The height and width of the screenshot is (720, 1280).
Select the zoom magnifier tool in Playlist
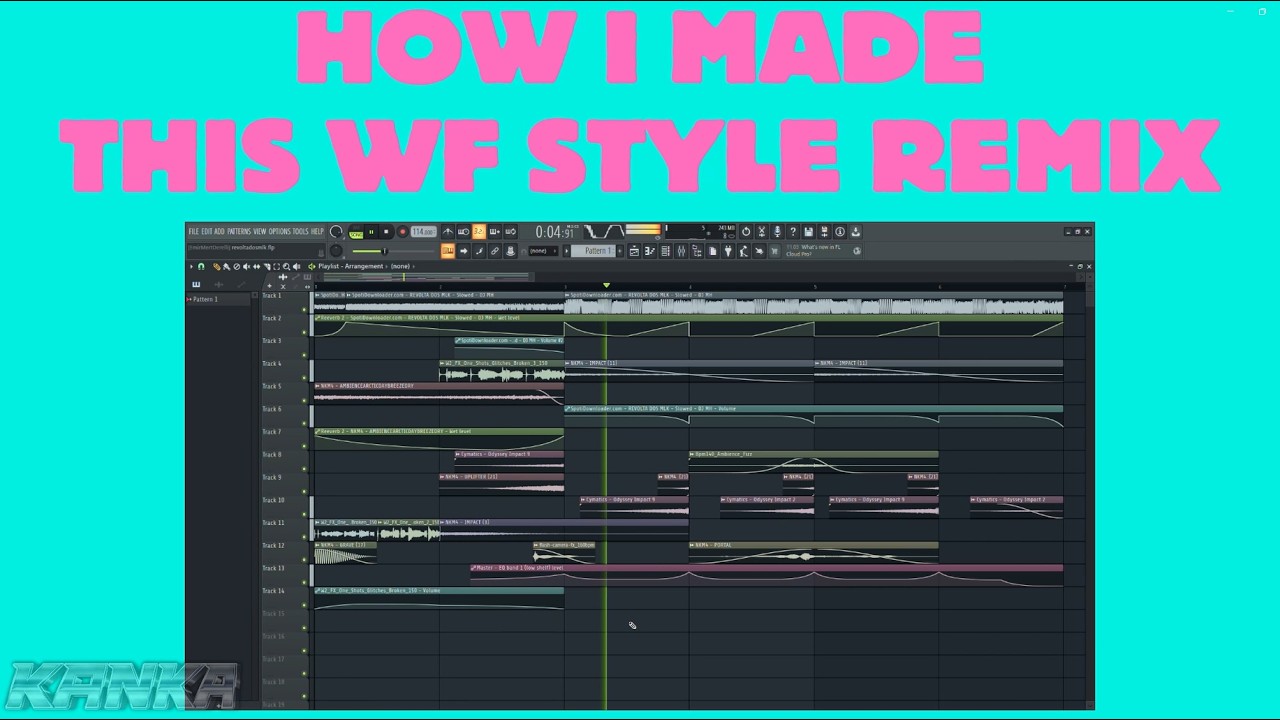(286, 266)
